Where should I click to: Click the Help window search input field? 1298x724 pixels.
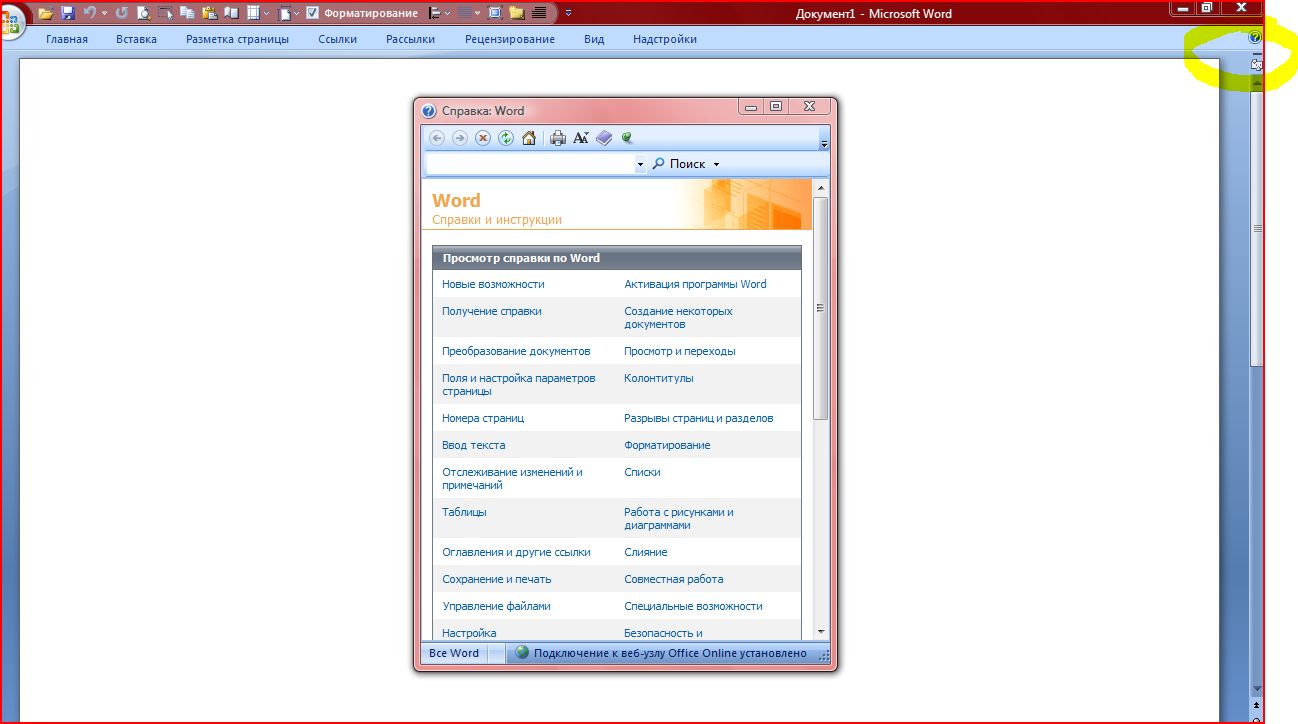pos(531,164)
